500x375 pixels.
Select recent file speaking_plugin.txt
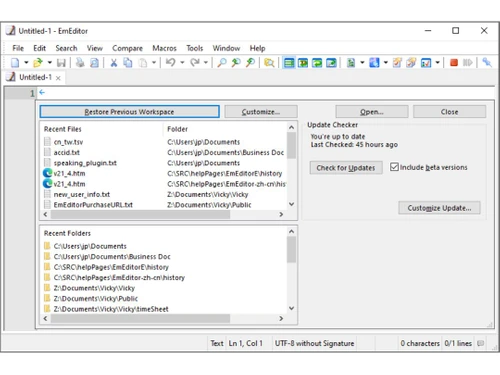point(85,163)
